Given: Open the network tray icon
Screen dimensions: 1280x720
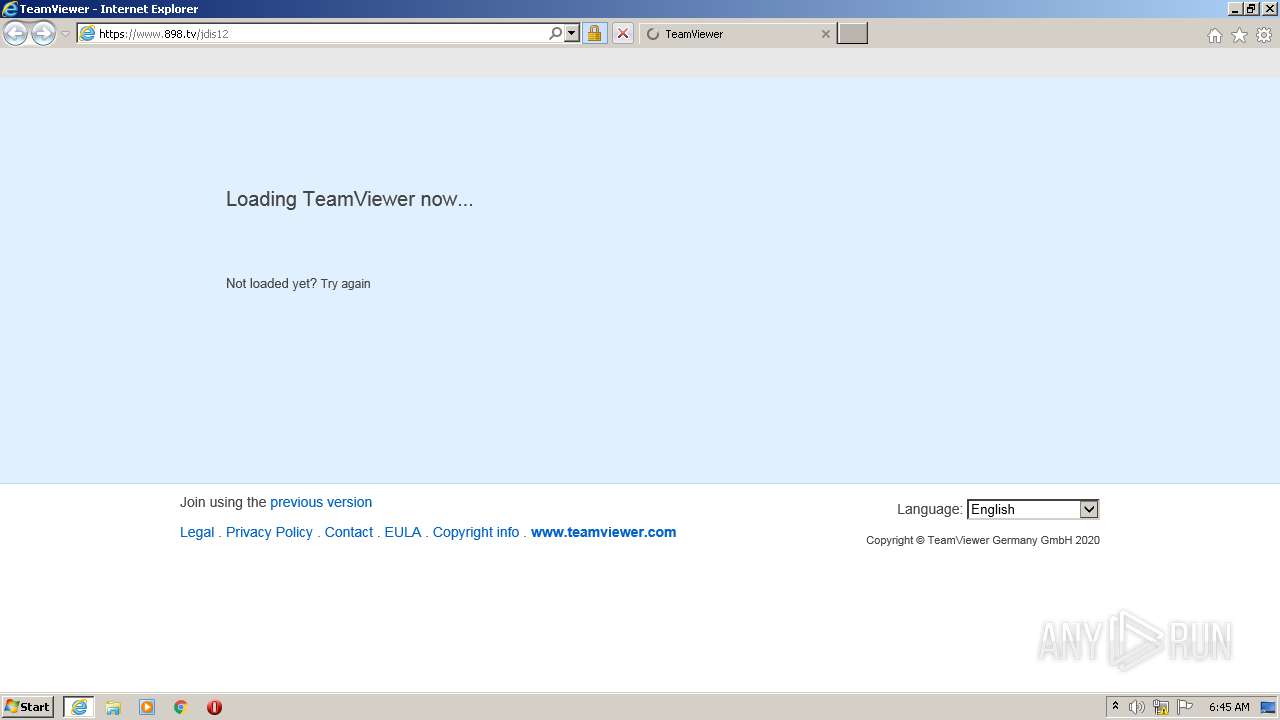Looking at the screenshot, I should coord(1161,707).
